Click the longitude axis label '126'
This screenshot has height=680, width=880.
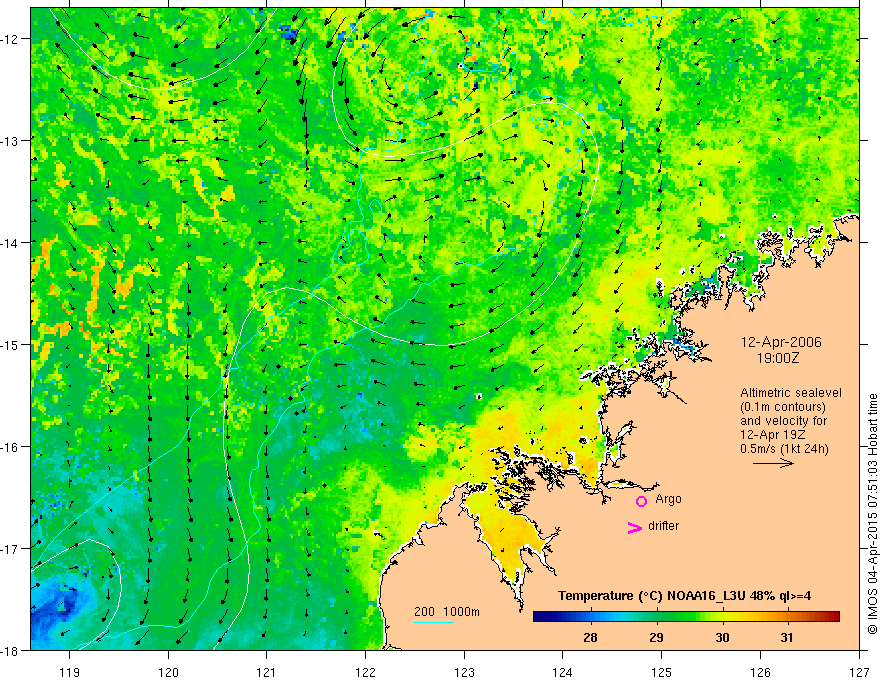(760, 672)
